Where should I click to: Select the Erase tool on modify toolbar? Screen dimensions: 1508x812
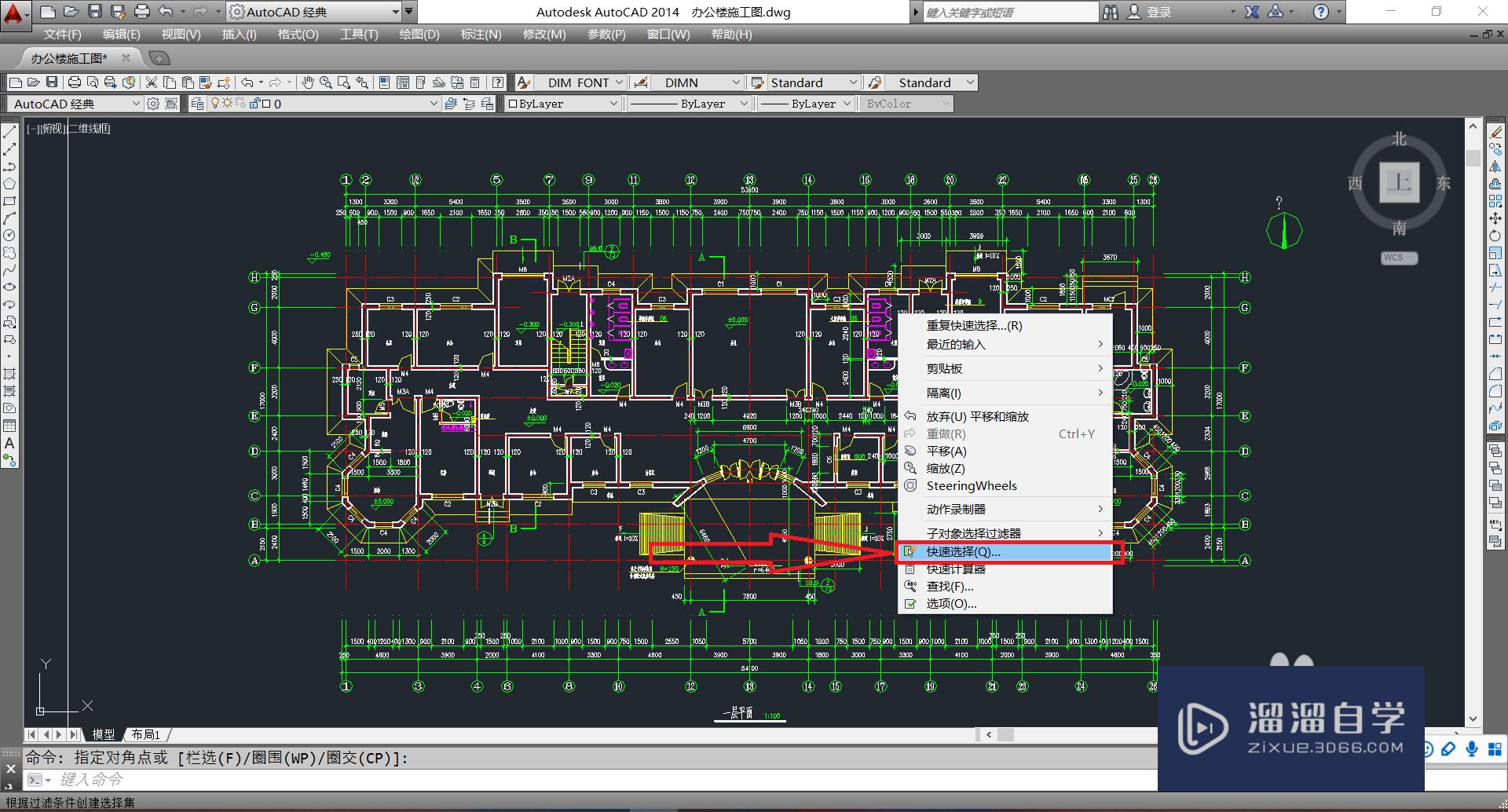coord(1495,132)
